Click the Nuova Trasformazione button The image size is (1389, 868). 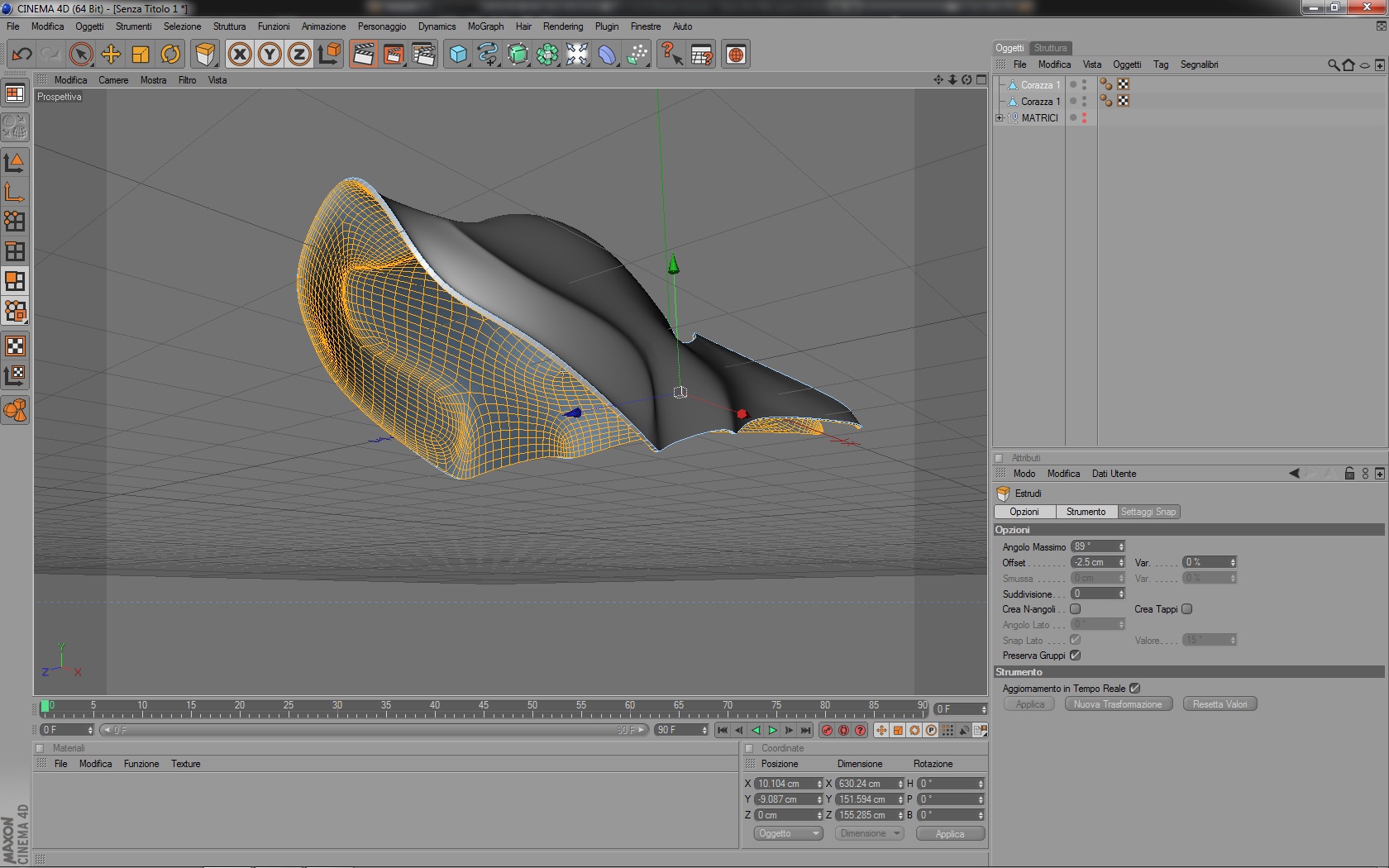[1118, 704]
